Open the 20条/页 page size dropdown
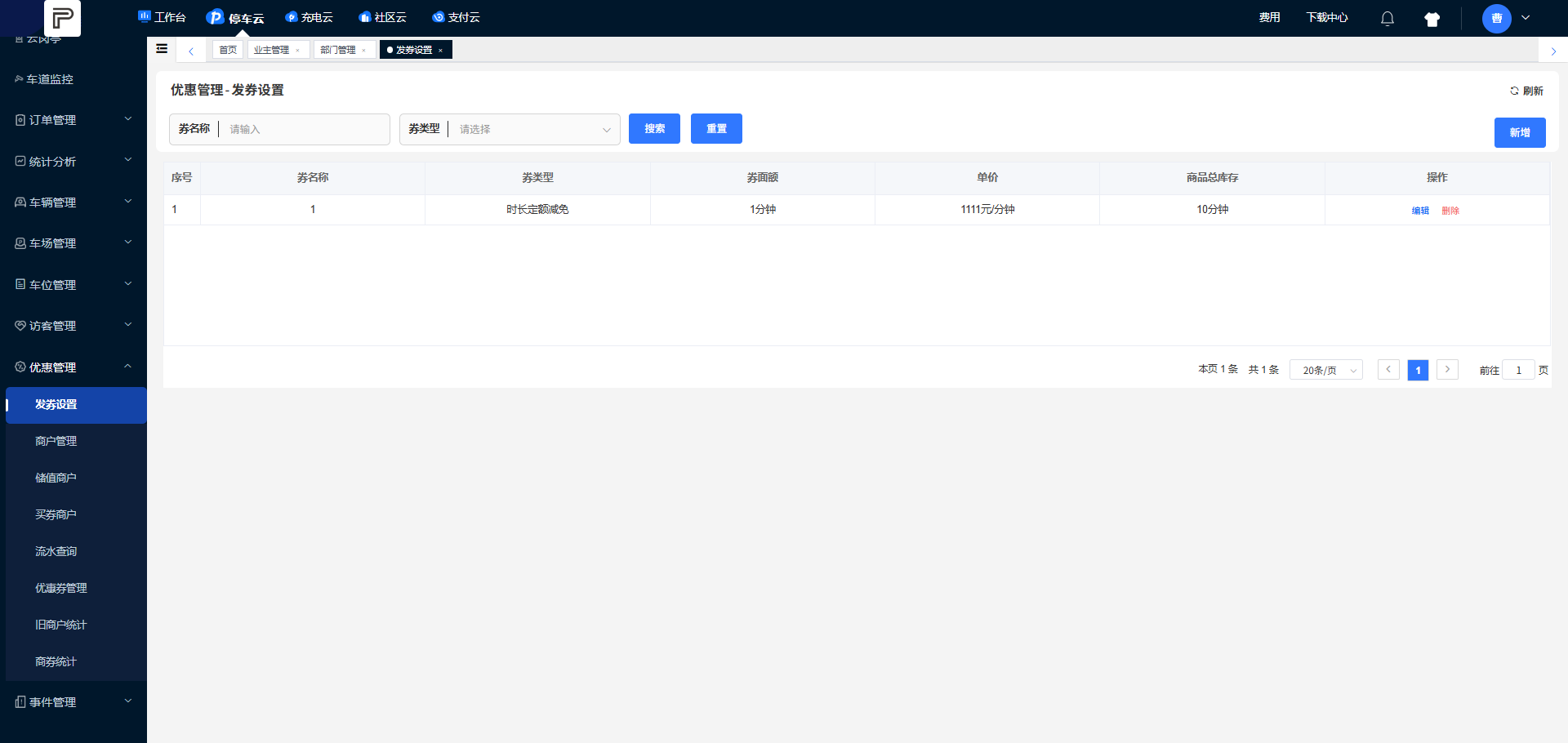The image size is (1568, 743). point(1326,371)
